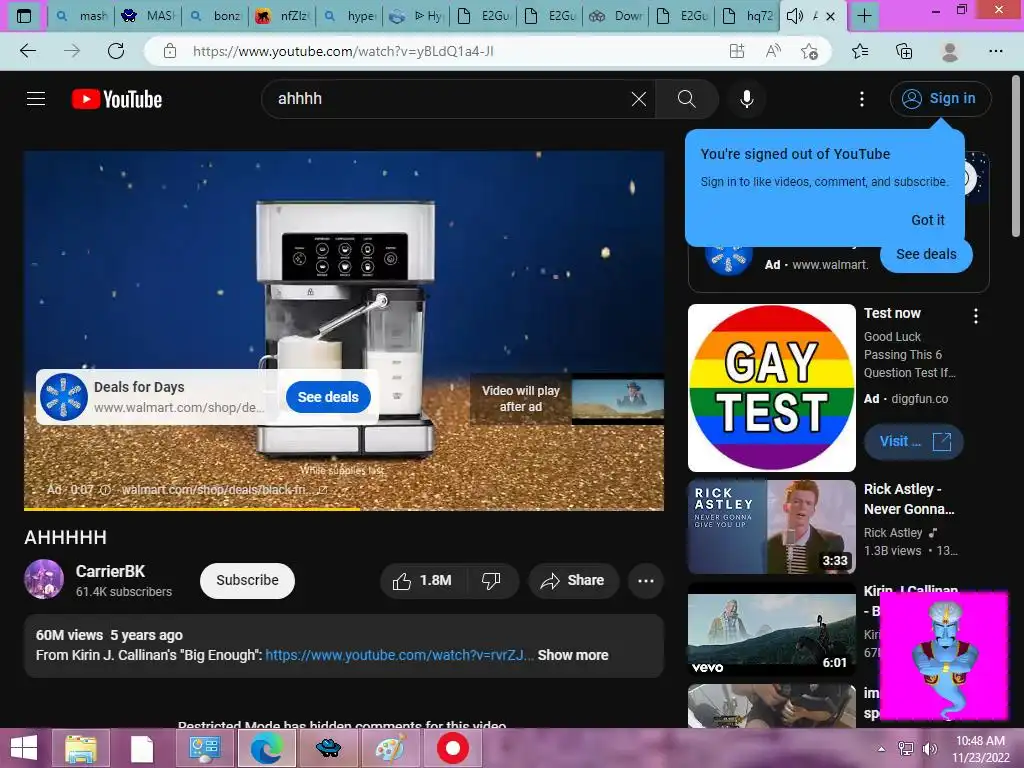
Task: Open the YouTube hamburger guide menu
Action: pos(36,99)
